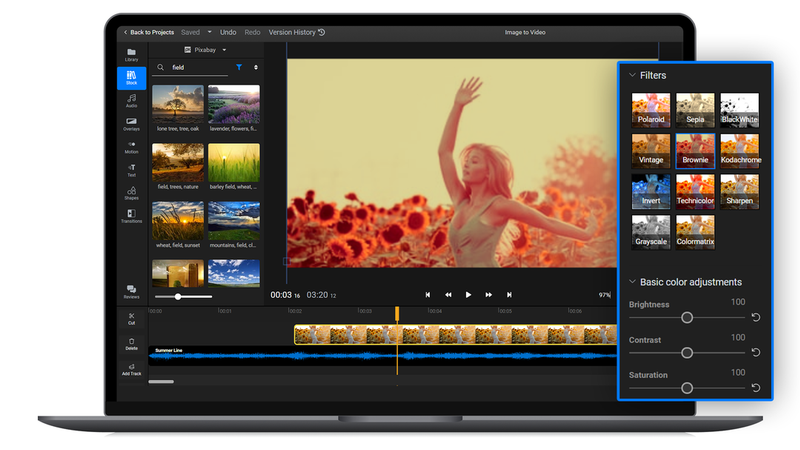Screen dimensions: 800x450
Task: Open the Transitions panel
Action: tap(131, 216)
